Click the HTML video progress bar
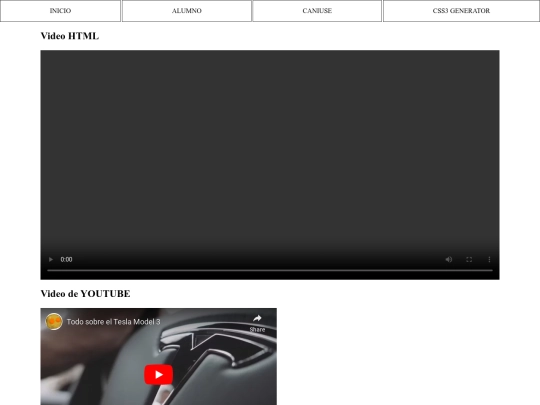Screen dimensions: 540x405 click(x=270, y=270)
